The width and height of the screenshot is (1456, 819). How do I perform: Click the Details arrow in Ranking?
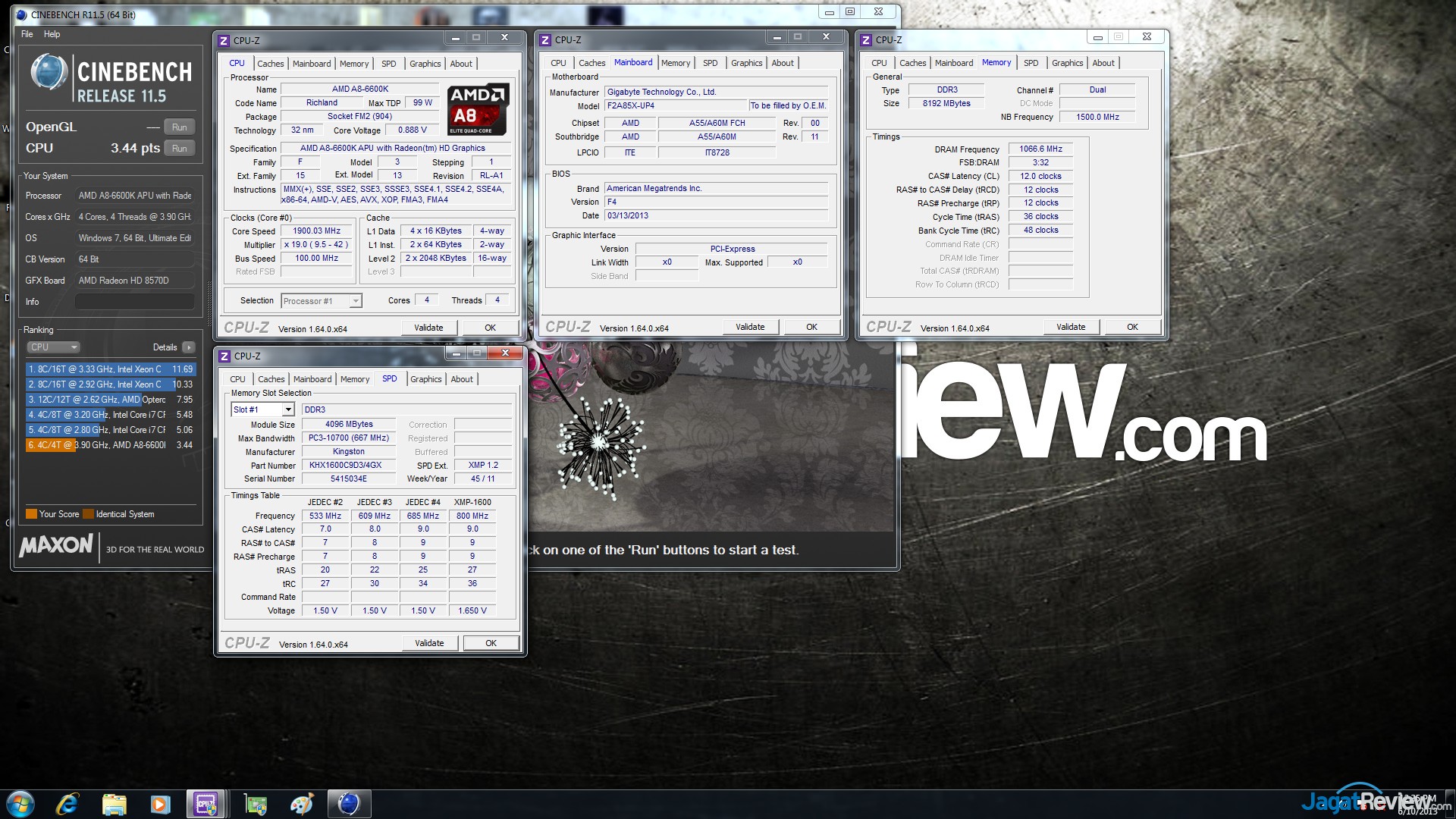pos(189,347)
